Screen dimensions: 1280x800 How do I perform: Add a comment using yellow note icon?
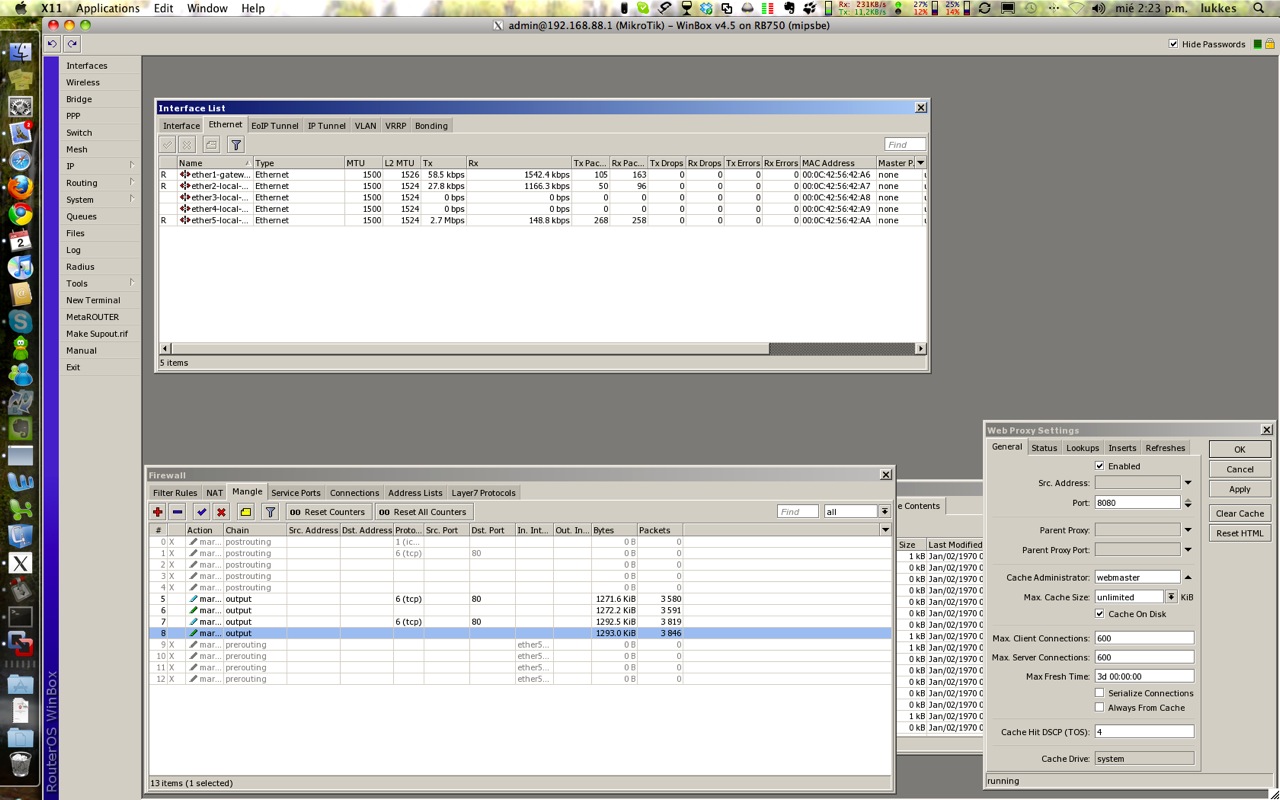click(x=246, y=511)
